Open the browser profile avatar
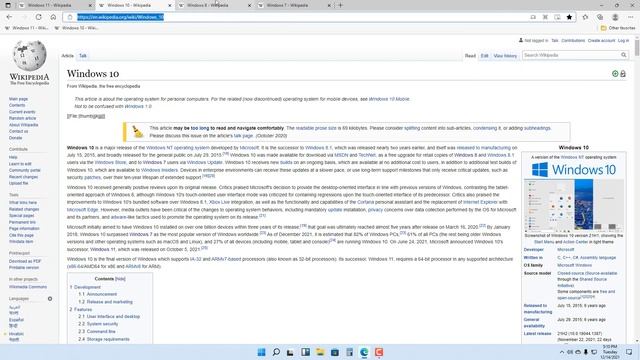Image resolution: width=640 pixels, height=360 pixels. point(615,17)
